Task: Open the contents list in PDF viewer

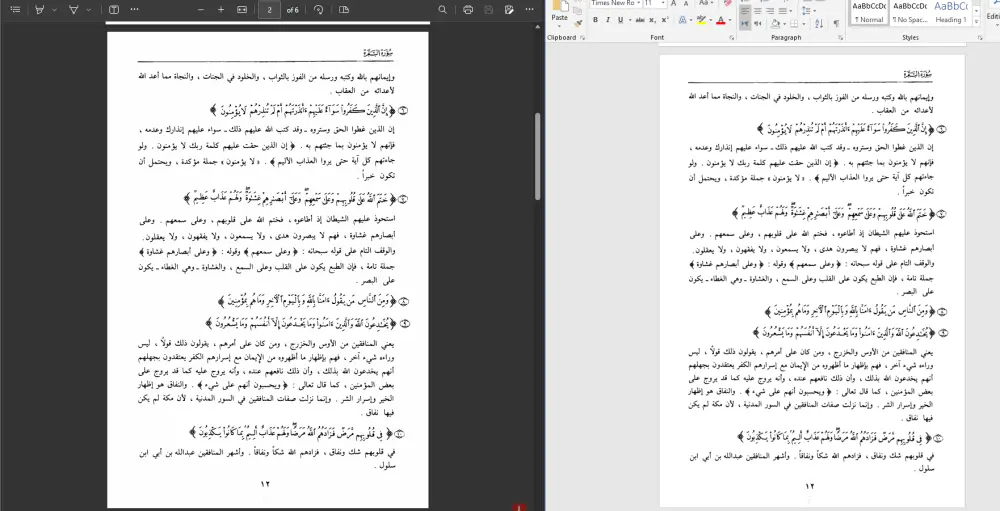Action: (x=15, y=10)
